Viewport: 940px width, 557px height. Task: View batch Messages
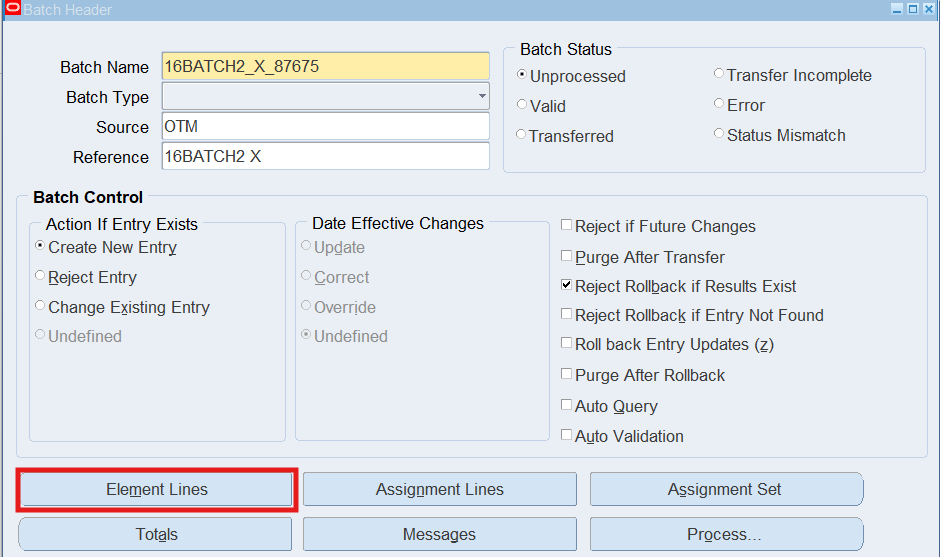coord(440,535)
